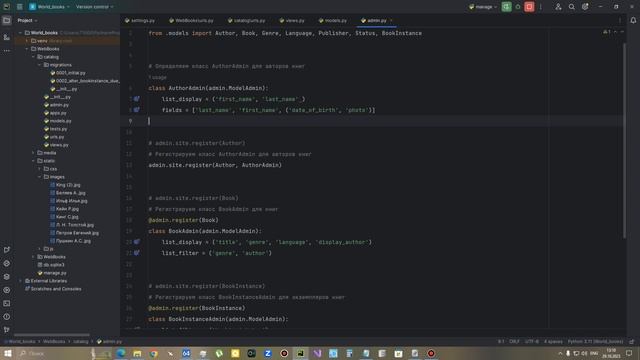Open the manage run configuration dropdown
Viewport: 640px width, 360px height.
[x=483, y=7]
